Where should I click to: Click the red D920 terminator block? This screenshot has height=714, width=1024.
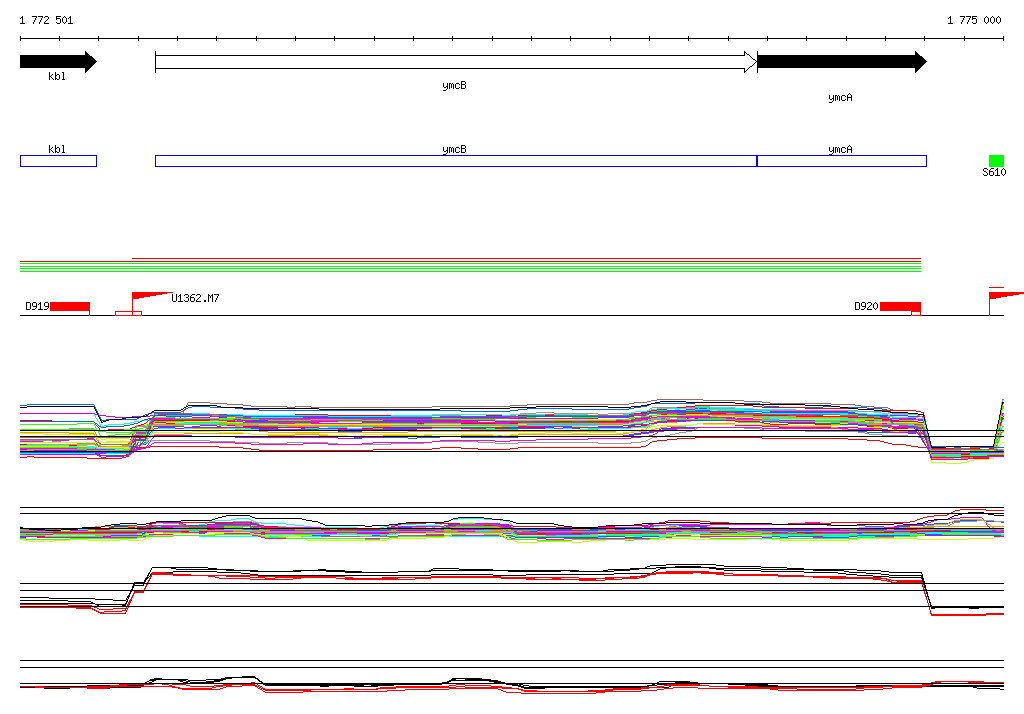tap(900, 306)
